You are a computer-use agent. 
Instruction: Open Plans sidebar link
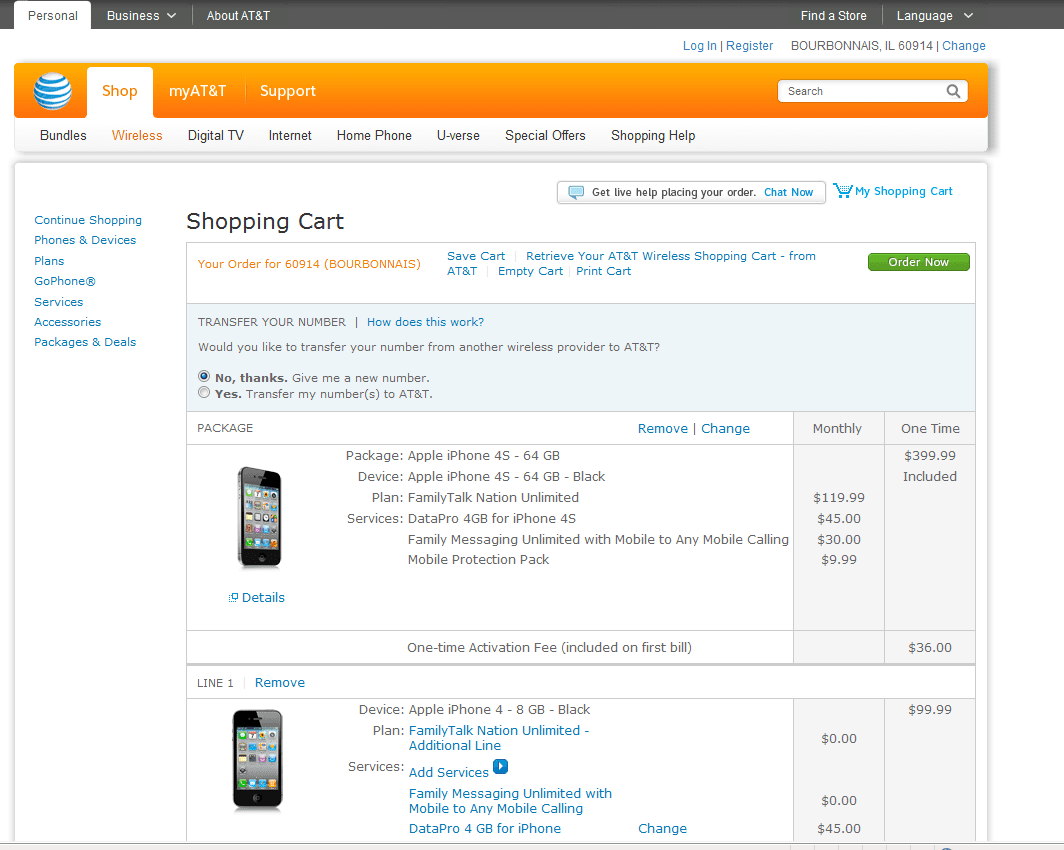point(49,260)
